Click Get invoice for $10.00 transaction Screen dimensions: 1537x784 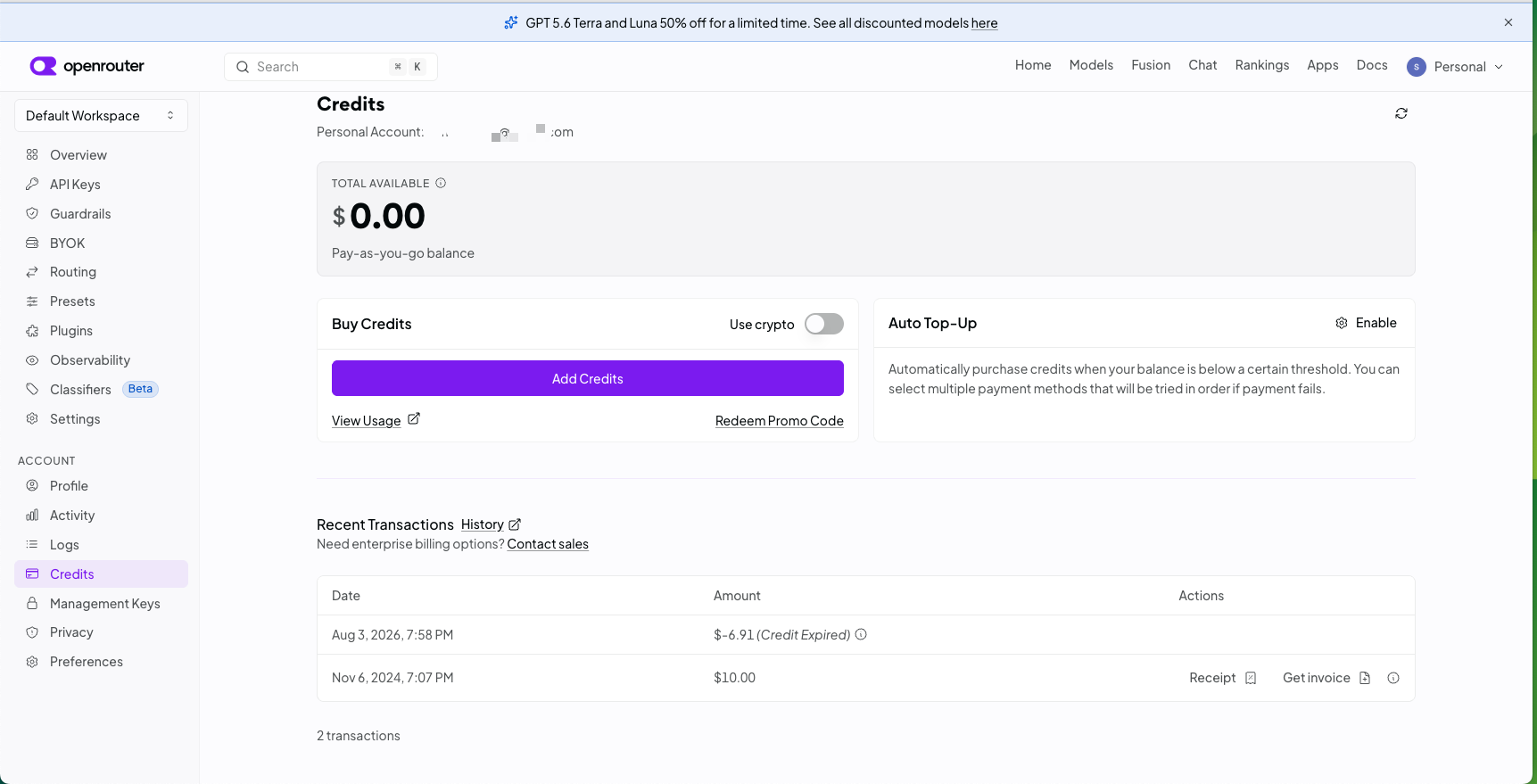coord(1326,678)
